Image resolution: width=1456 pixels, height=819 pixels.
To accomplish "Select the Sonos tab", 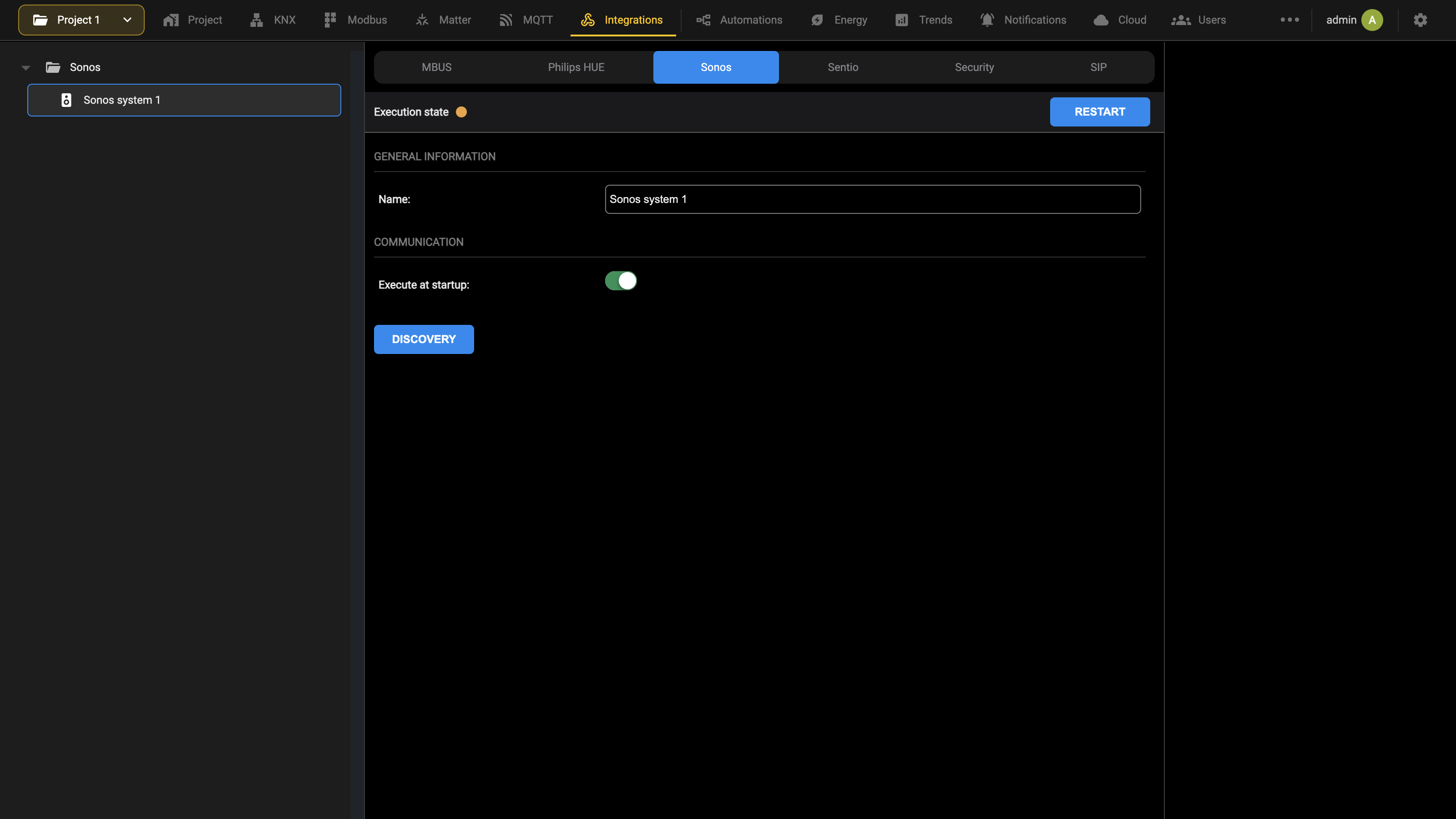I will [716, 67].
